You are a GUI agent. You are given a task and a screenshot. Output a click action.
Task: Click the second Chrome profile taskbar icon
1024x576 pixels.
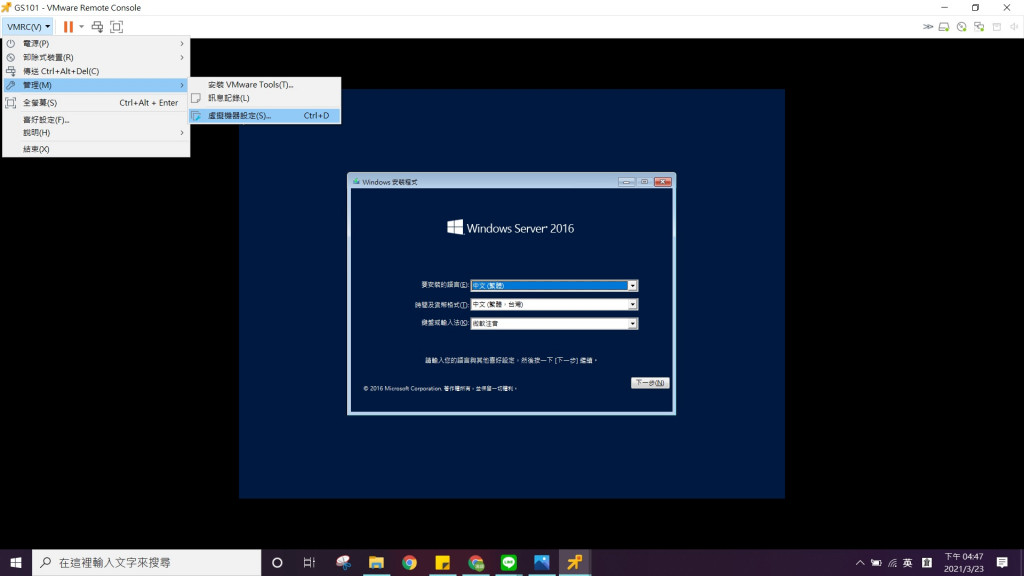coord(475,562)
